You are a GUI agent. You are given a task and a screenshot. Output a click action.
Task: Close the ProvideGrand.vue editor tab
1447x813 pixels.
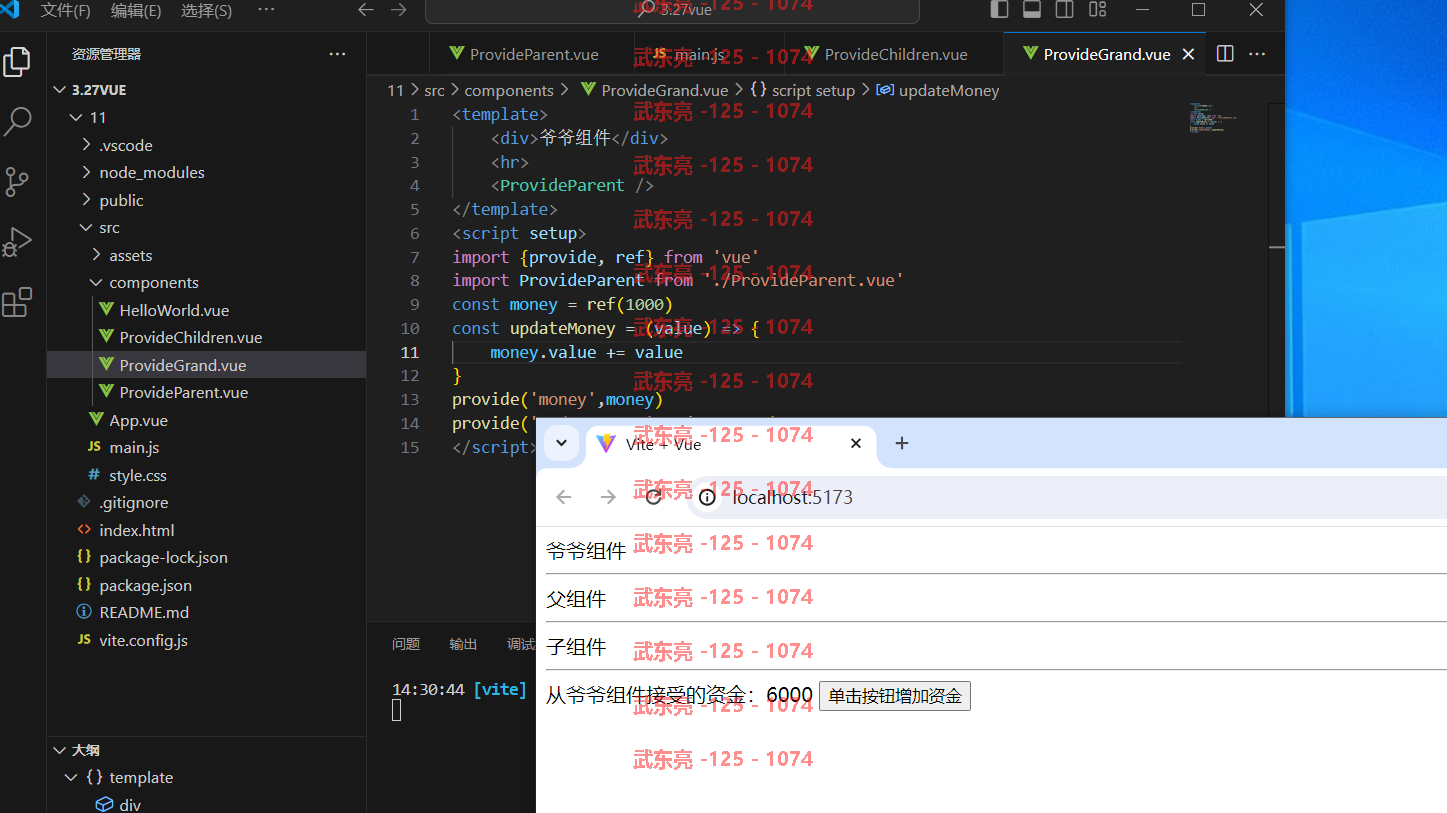(x=1188, y=54)
